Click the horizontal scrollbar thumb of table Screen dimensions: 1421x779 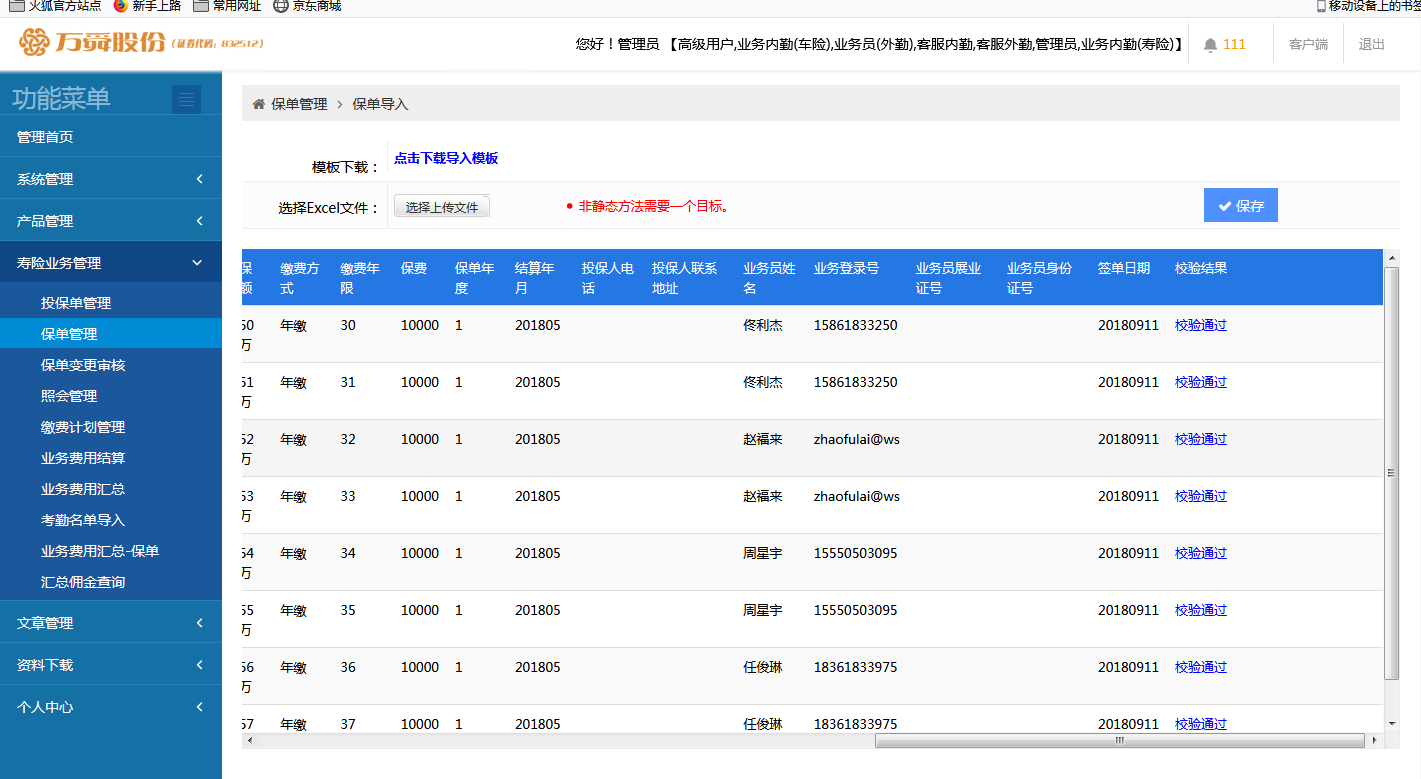pyautogui.click(x=1119, y=741)
